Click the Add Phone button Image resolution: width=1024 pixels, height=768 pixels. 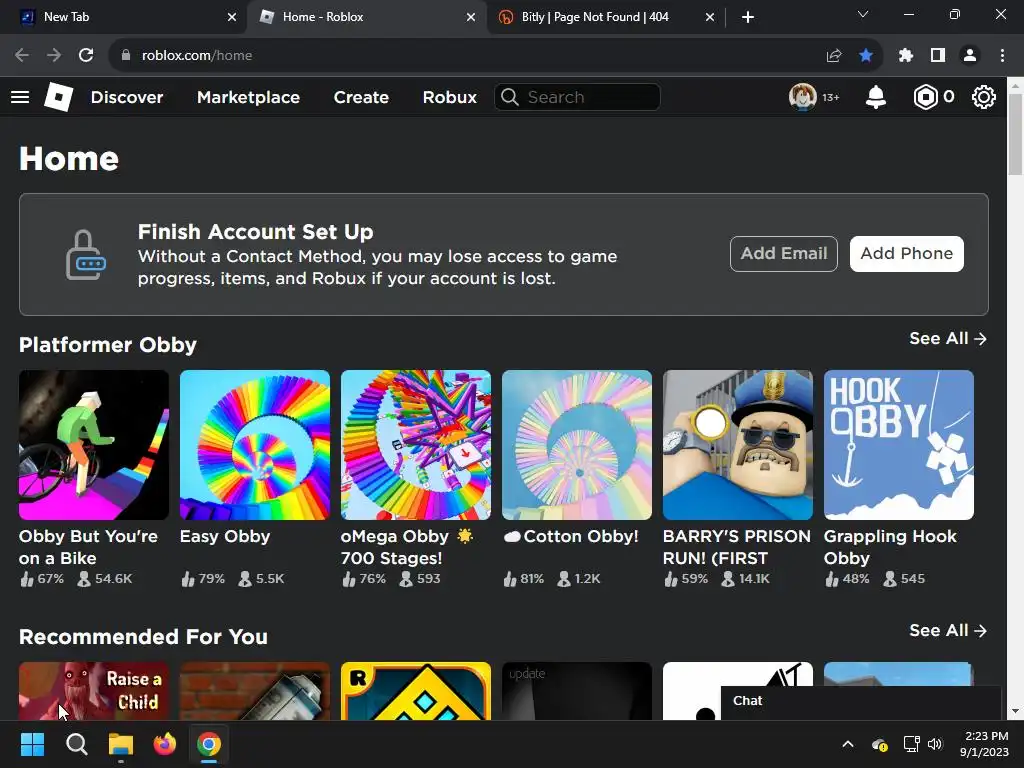click(x=906, y=253)
